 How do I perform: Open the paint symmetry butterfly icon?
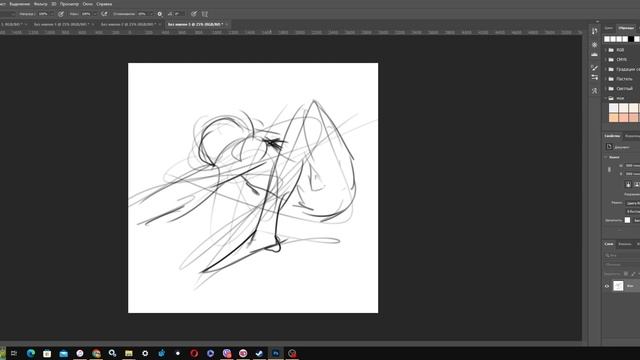(x=205, y=14)
